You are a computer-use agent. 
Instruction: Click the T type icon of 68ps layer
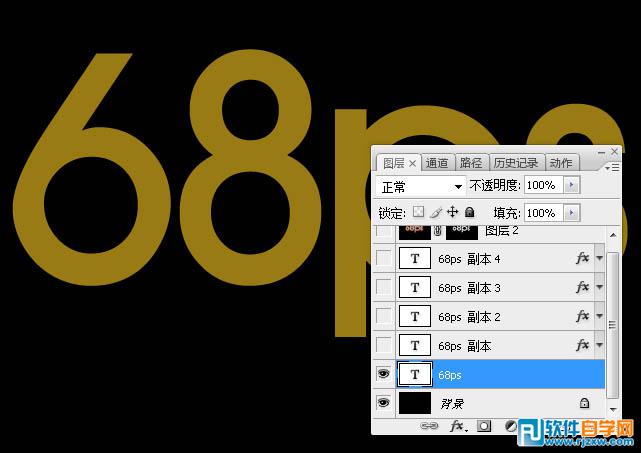[x=415, y=374]
